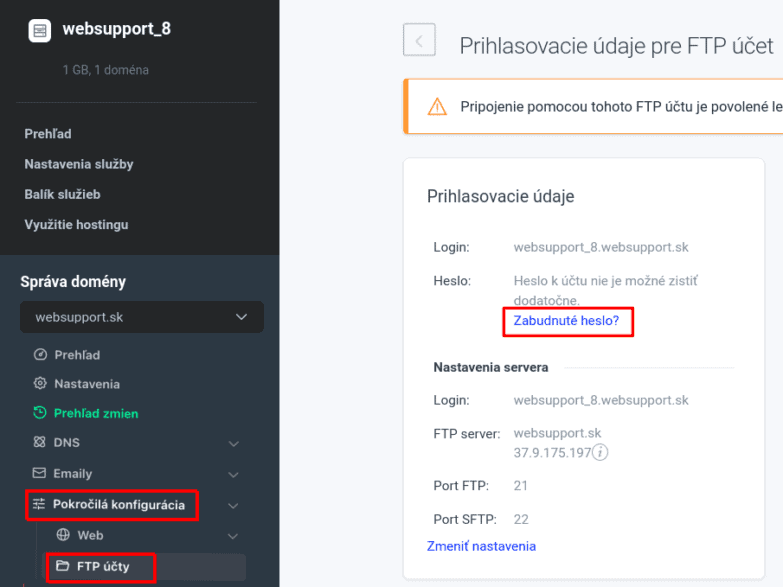Click the green clock icon for Prehľad zmien
The width and height of the screenshot is (783, 587).
click(40, 413)
